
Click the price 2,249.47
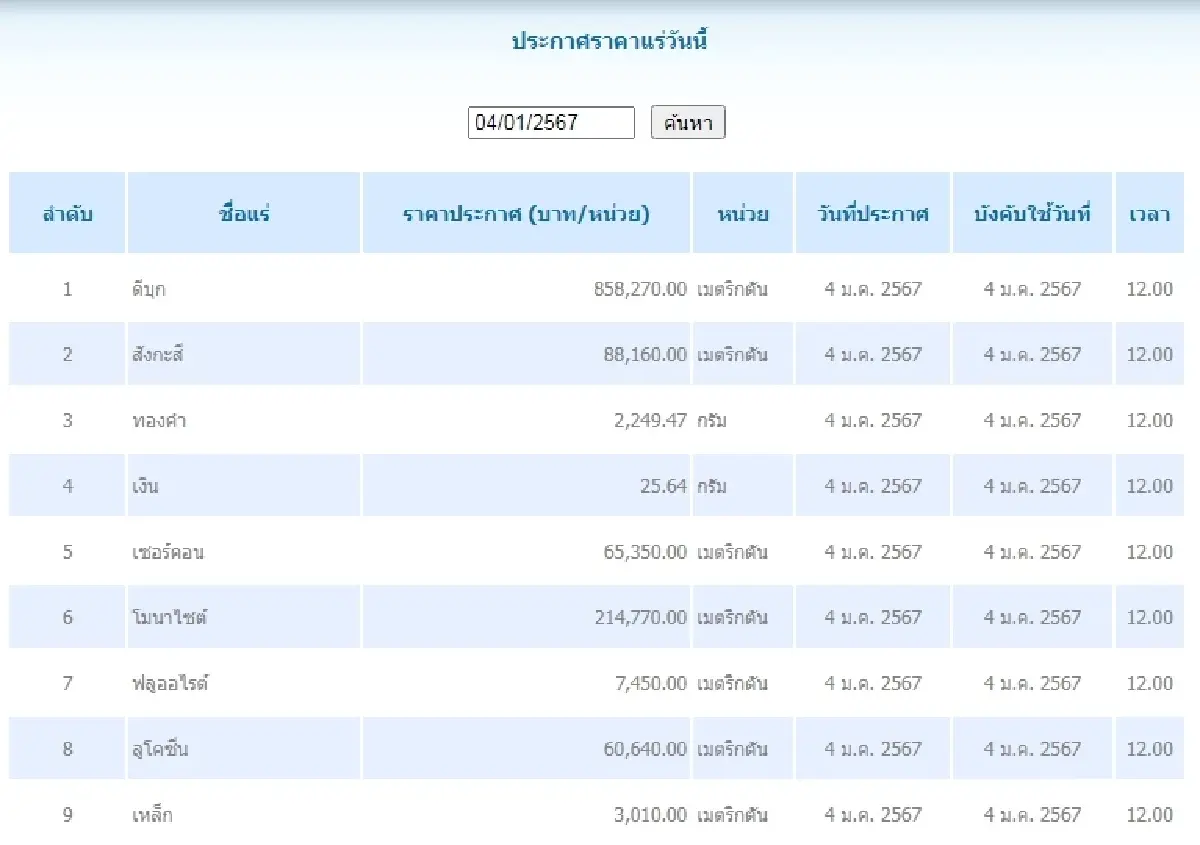click(650, 420)
